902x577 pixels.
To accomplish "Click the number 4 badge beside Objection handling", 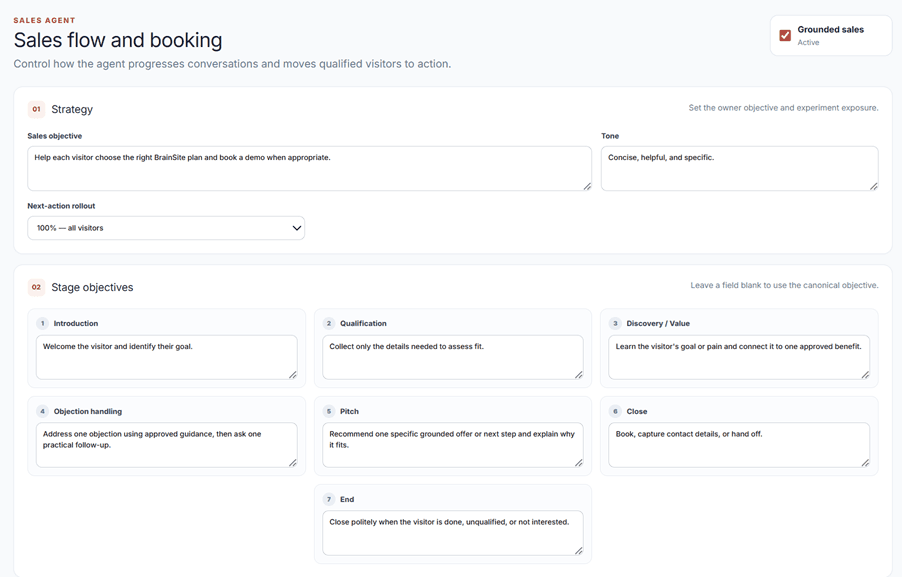I will pos(42,411).
